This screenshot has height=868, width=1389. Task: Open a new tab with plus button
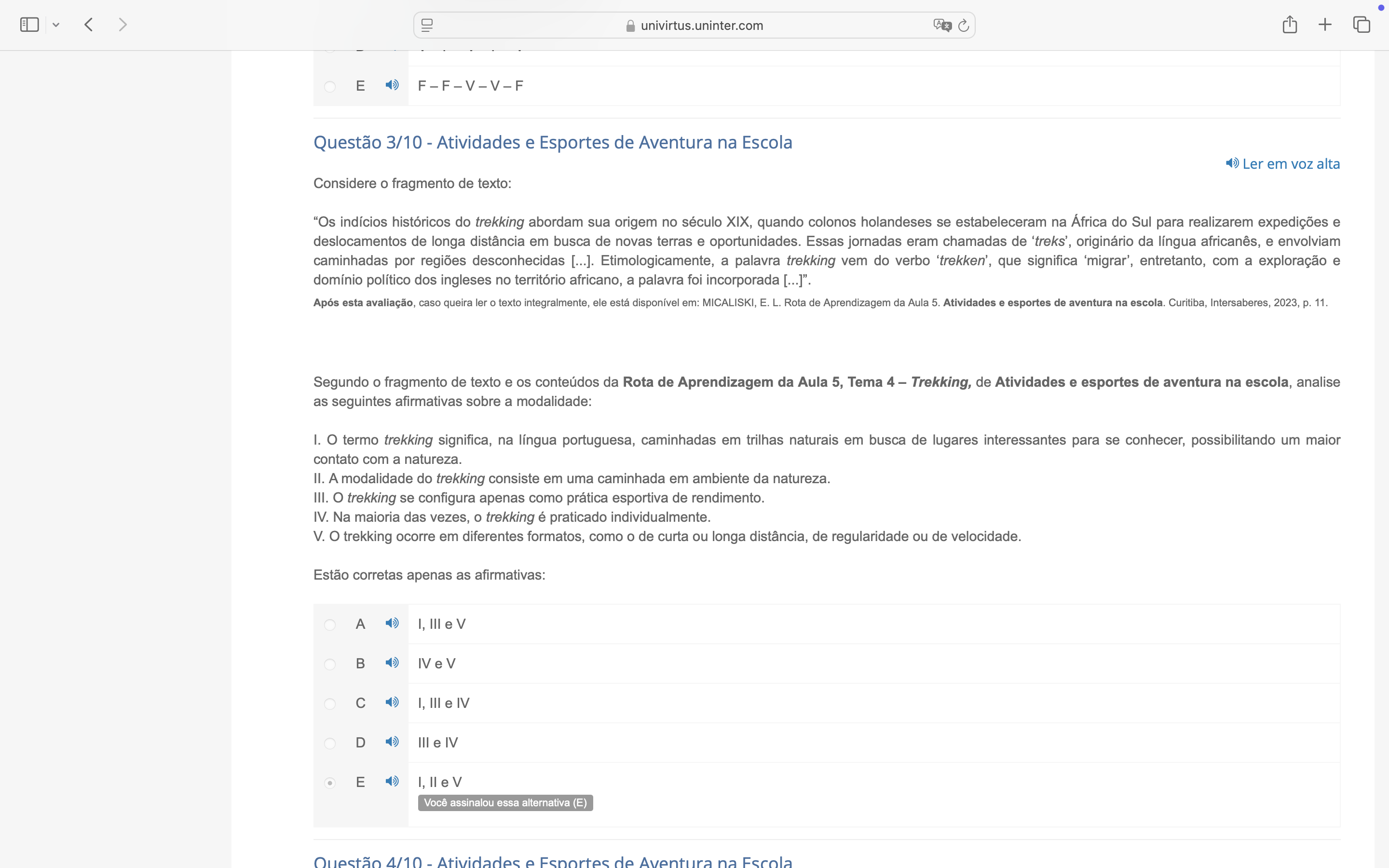coord(1325,25)
